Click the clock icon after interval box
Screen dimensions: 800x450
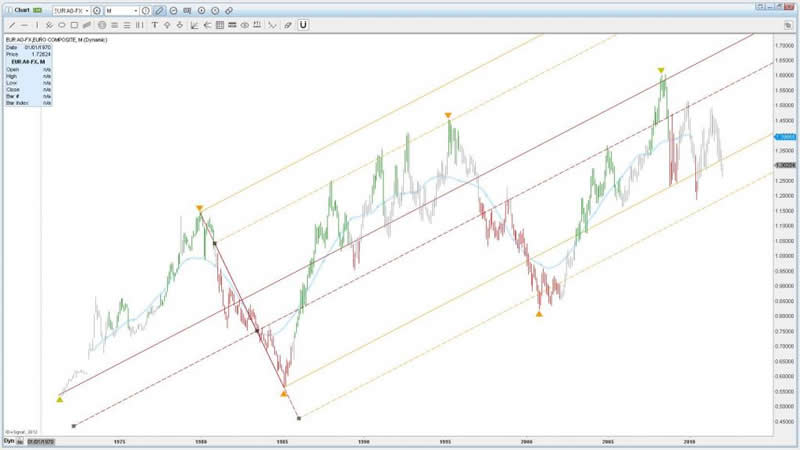146,10
